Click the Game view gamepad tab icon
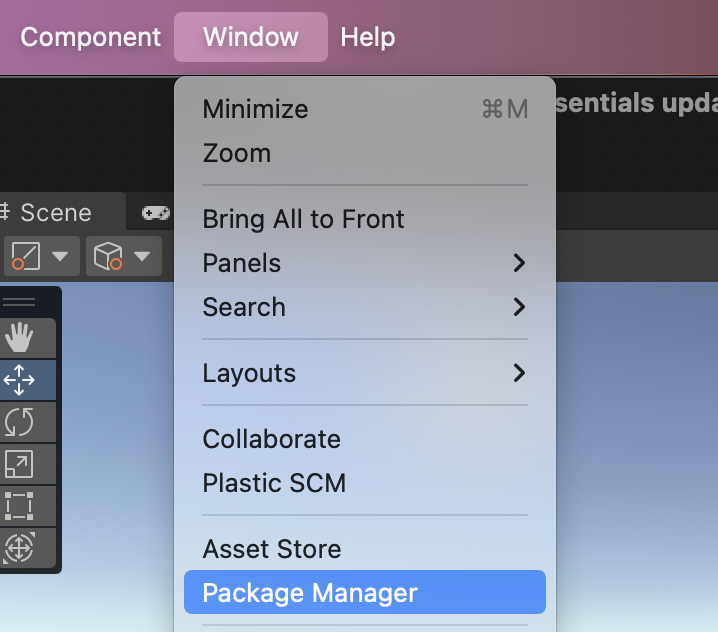718x632 pixels. 155,212
